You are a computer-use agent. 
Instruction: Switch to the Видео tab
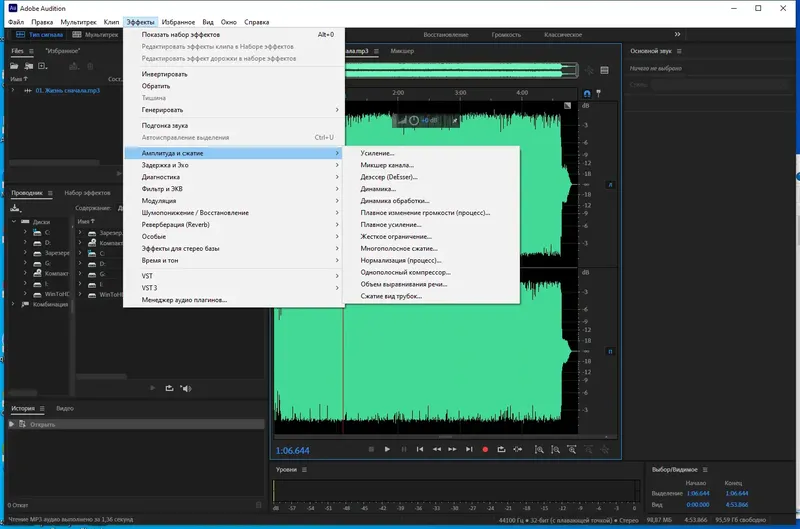pyautogui.click(x=65, y=408)
